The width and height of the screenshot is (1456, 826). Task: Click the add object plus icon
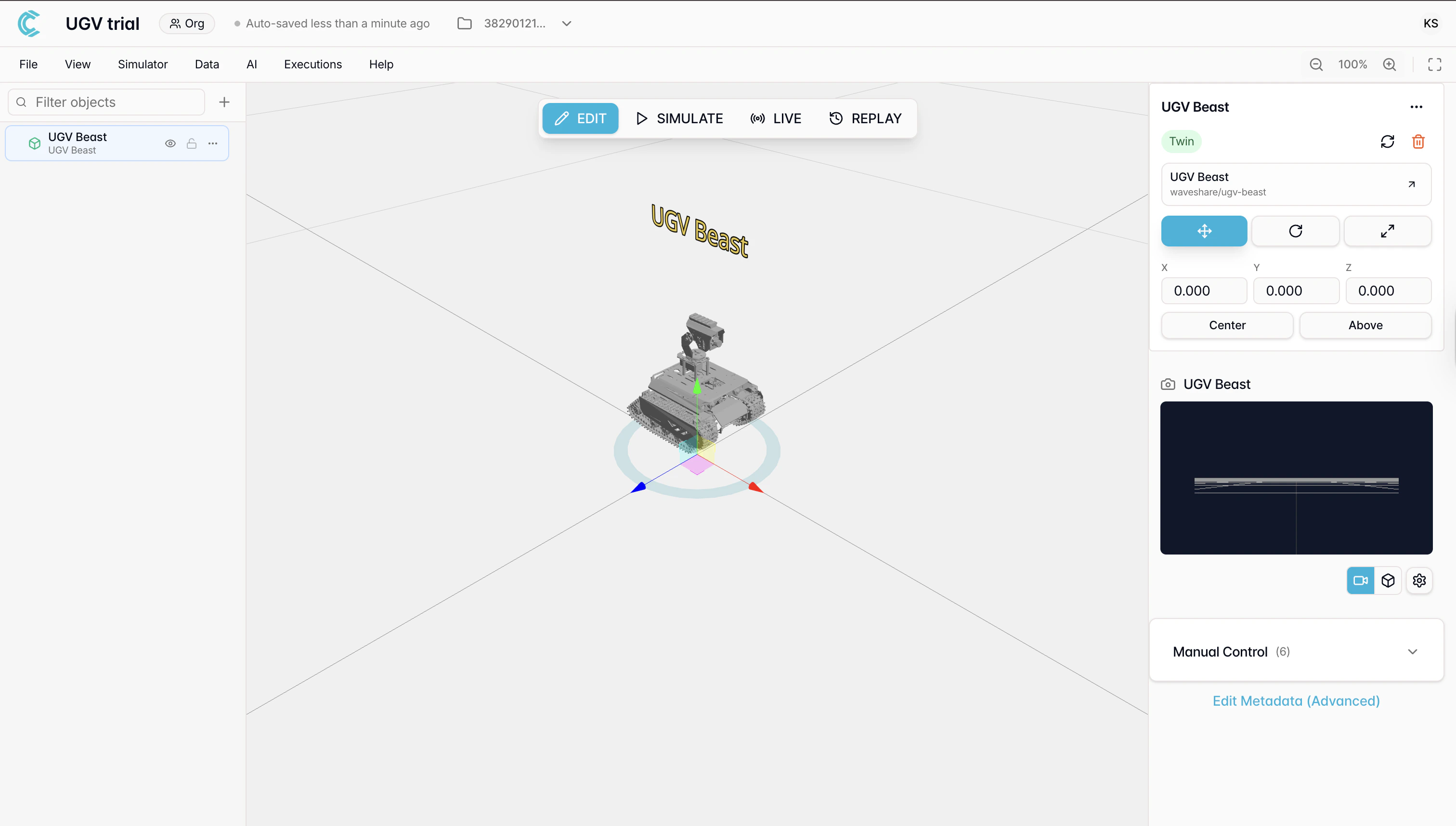coord(224,102)
